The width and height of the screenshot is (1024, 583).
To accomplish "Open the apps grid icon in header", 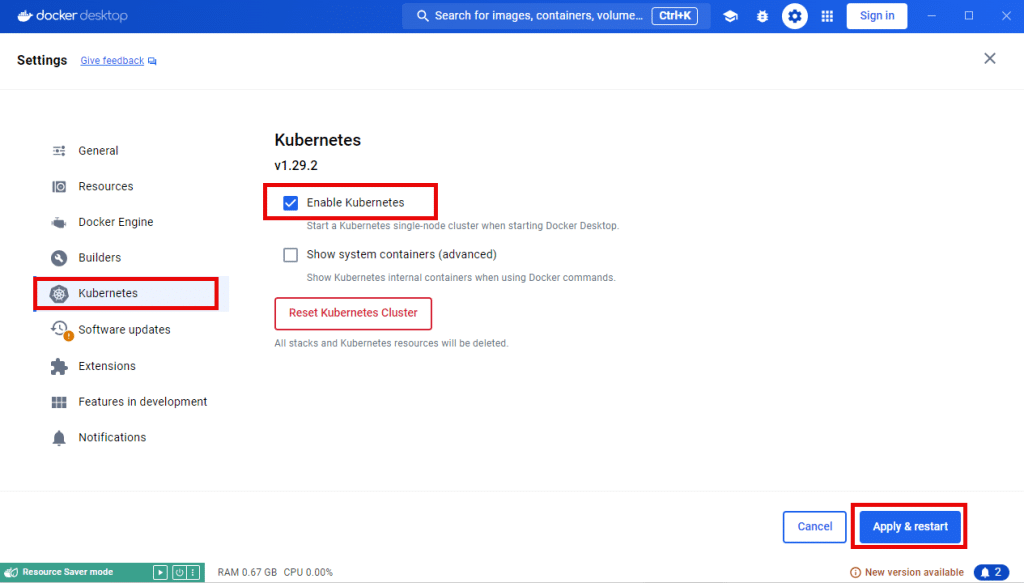I will pos(827,16).
